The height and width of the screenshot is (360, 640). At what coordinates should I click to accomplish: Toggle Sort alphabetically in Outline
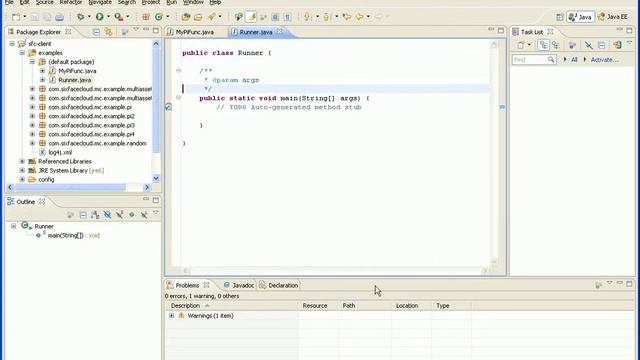tap(95, 215)
